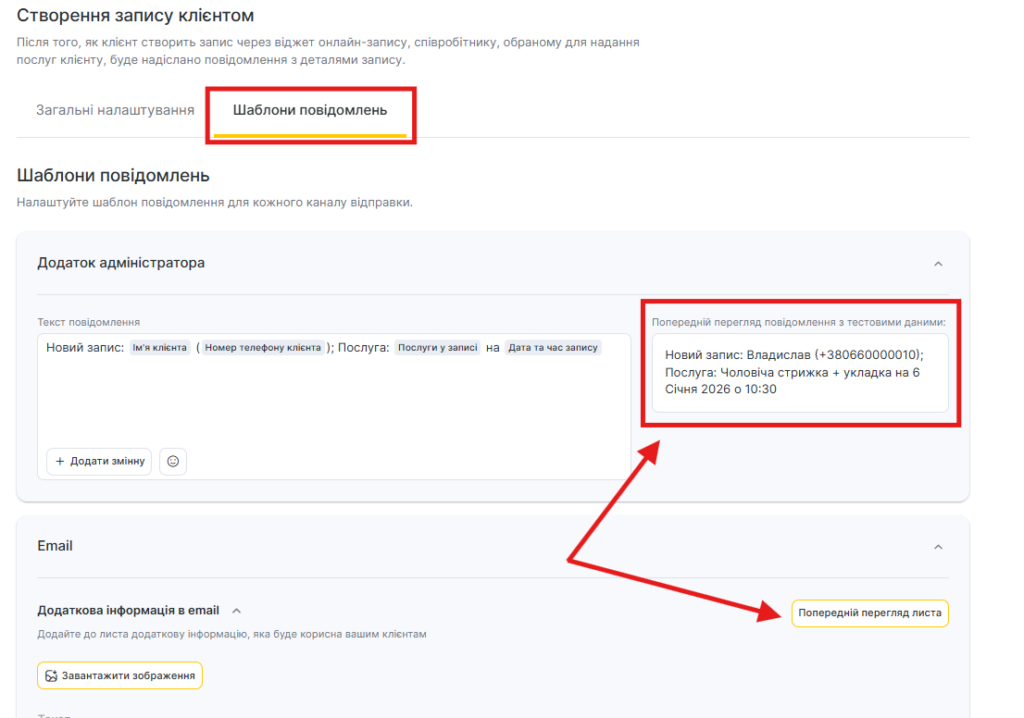Select the Номер телефону клієнта variable chip
Viewport: 1024px width, 718px height.
263,348
